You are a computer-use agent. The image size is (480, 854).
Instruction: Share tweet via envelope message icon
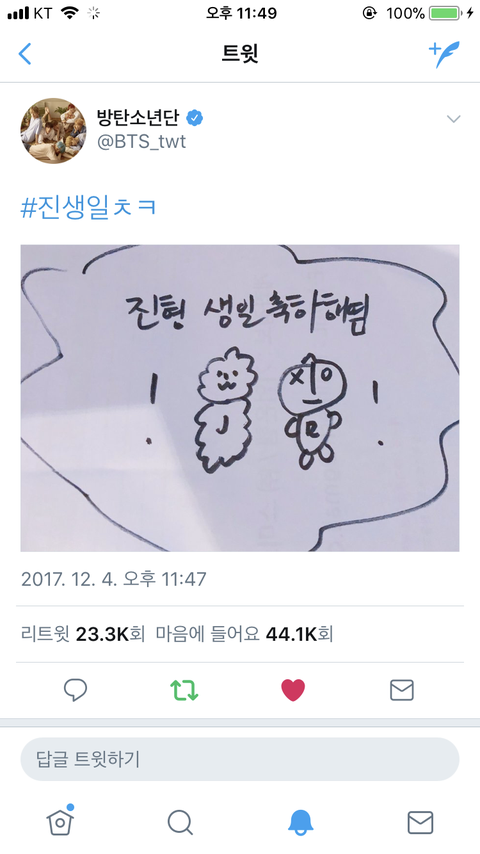pos(402,690)
